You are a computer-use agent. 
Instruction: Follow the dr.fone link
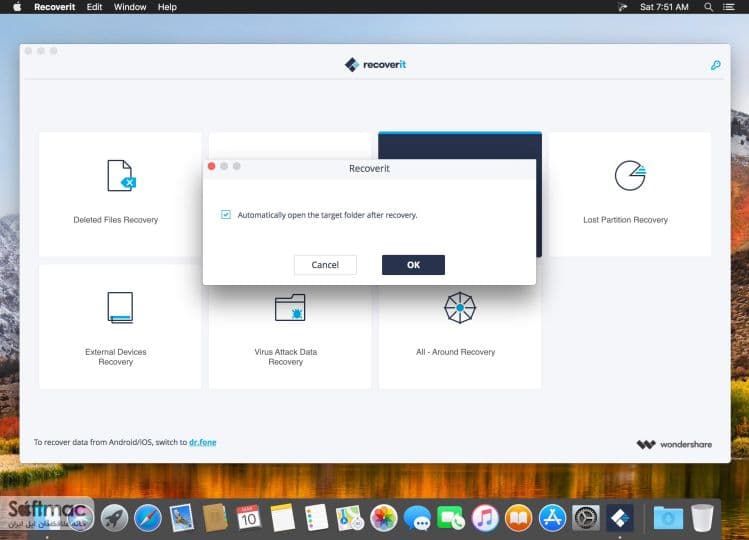tap(203, 442)
